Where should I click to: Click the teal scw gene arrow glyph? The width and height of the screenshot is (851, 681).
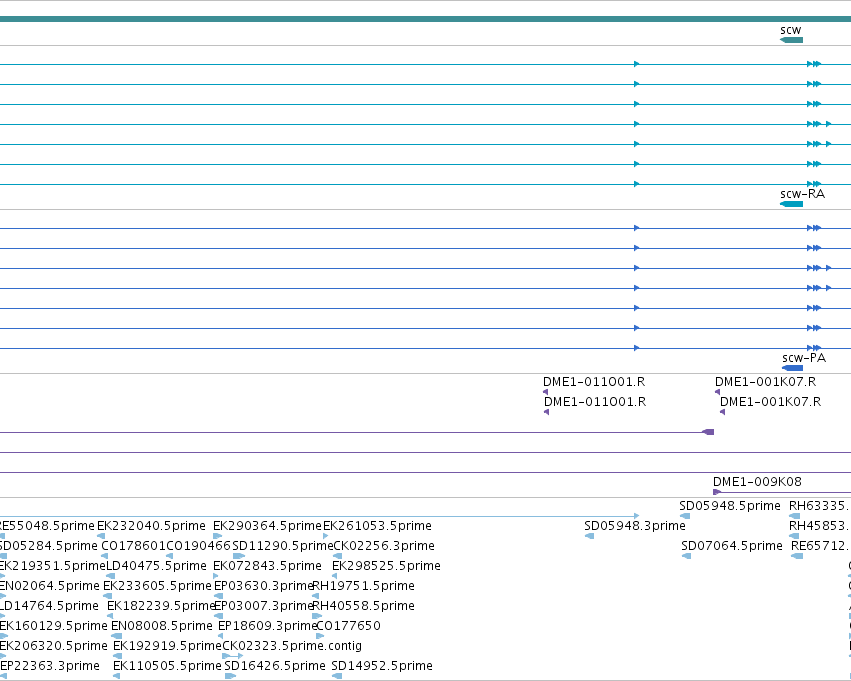(x=791, y=40)
